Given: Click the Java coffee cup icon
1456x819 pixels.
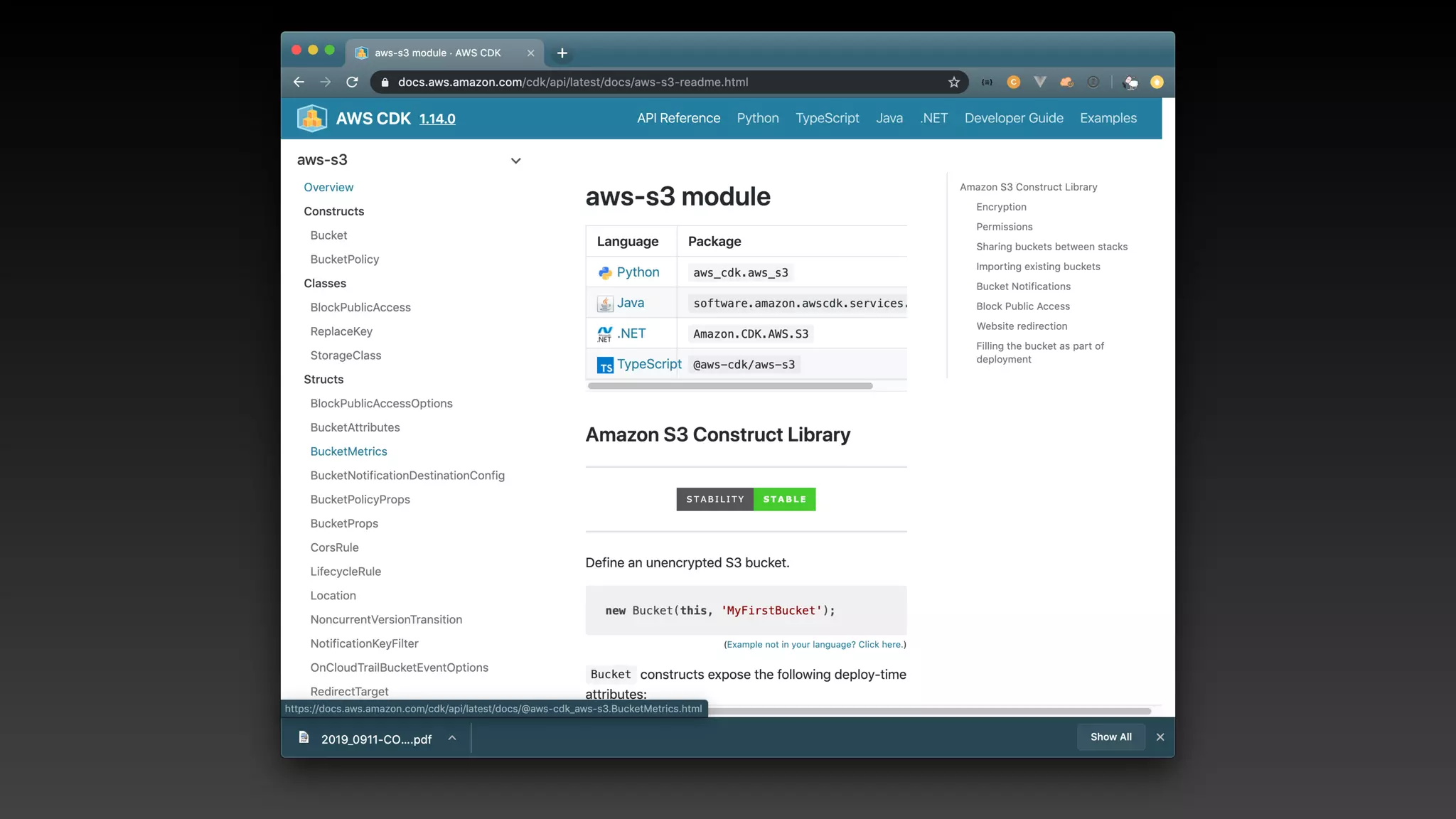Looking at the screenshot, I should coord(605,304).
